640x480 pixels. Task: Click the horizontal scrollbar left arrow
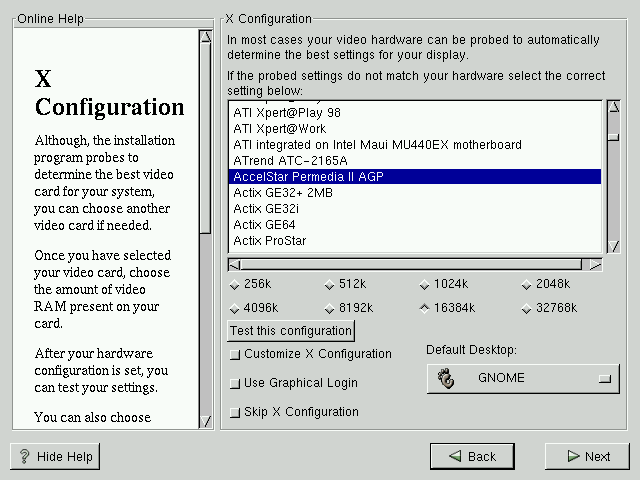click(x=234, y=265)
